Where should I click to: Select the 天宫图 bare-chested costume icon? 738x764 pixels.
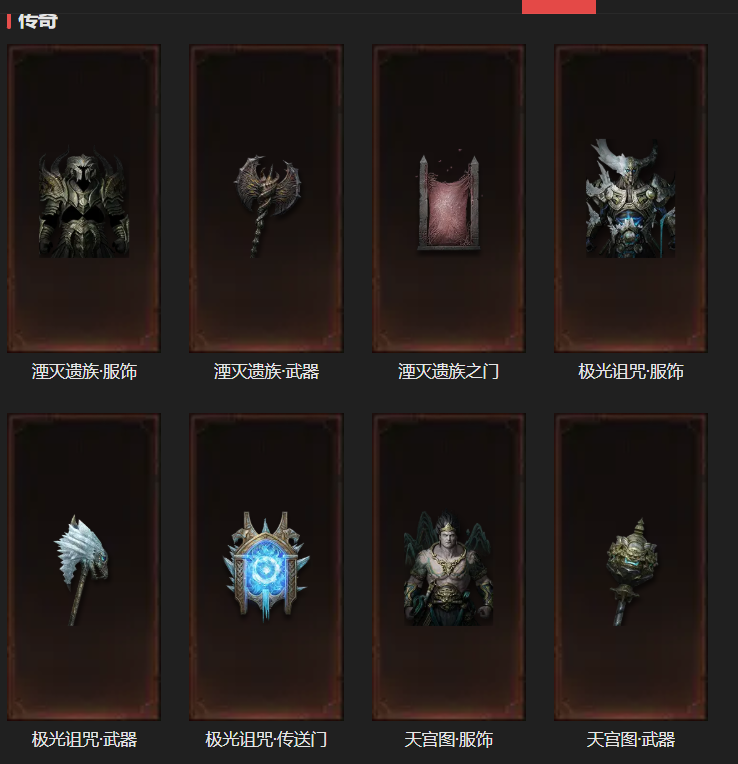tap(448, 568)
